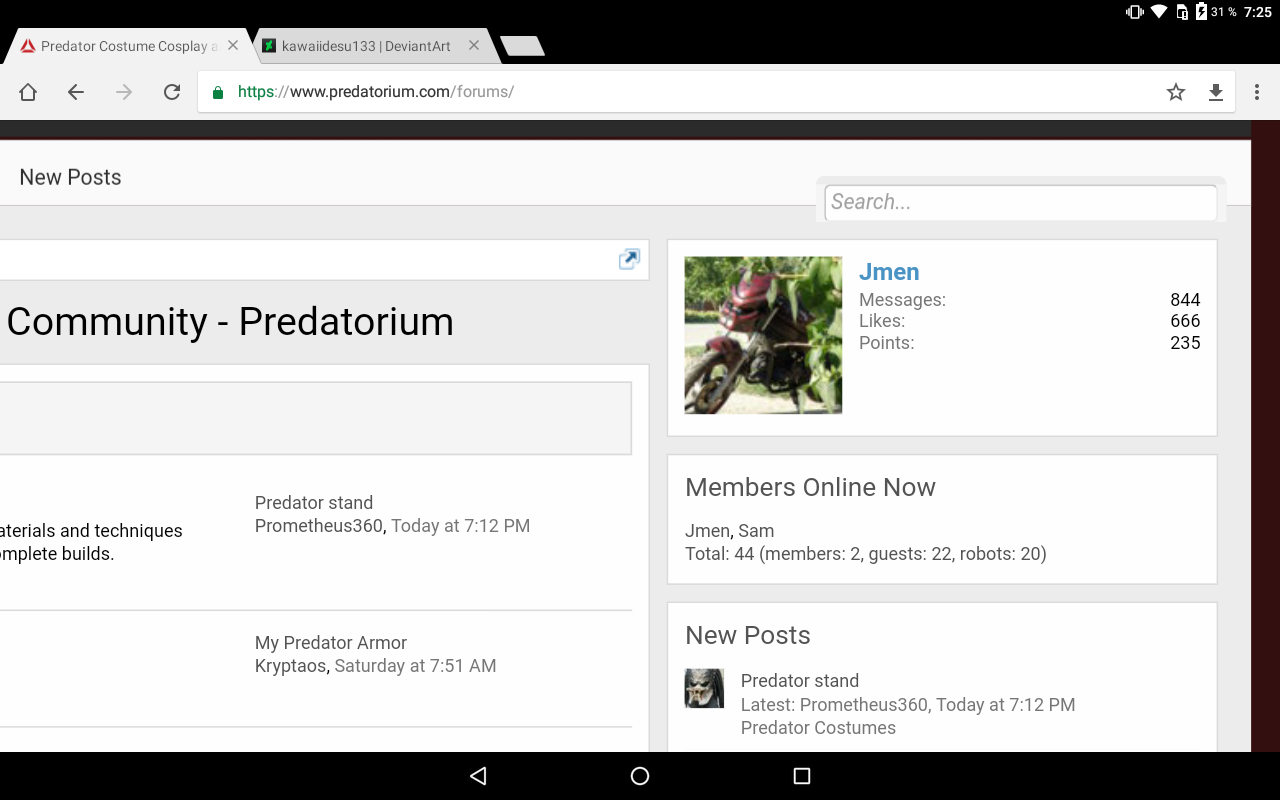Image resolution: width=1280 pixels, height=800 pixels.
Task: Open the Messages count 844
Action: [1185, 300]
